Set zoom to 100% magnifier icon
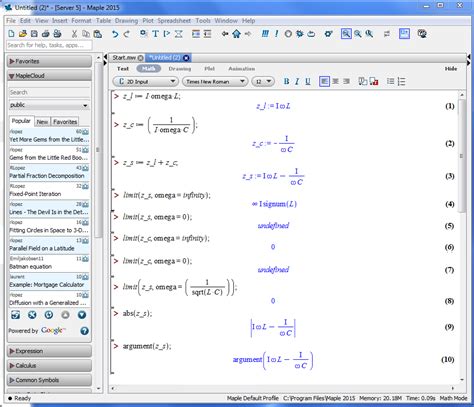 (346, 34)
